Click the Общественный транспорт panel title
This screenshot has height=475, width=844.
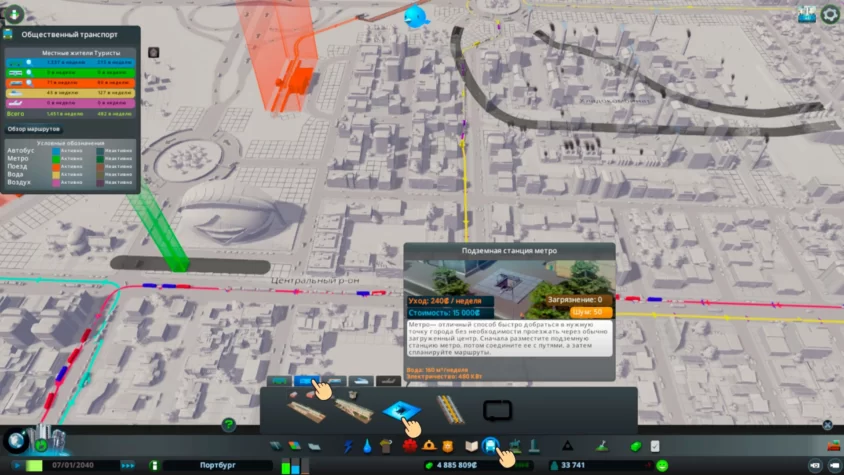[69, 34]
